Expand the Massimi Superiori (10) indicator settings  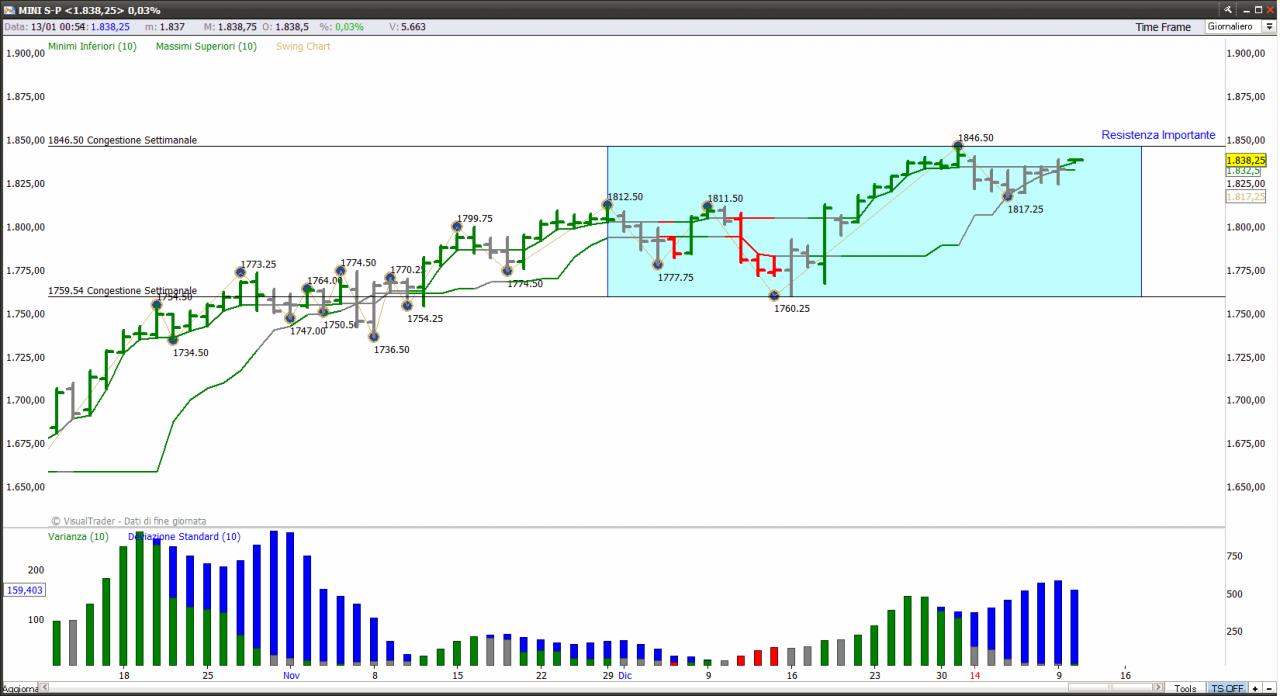coord(206,46)
